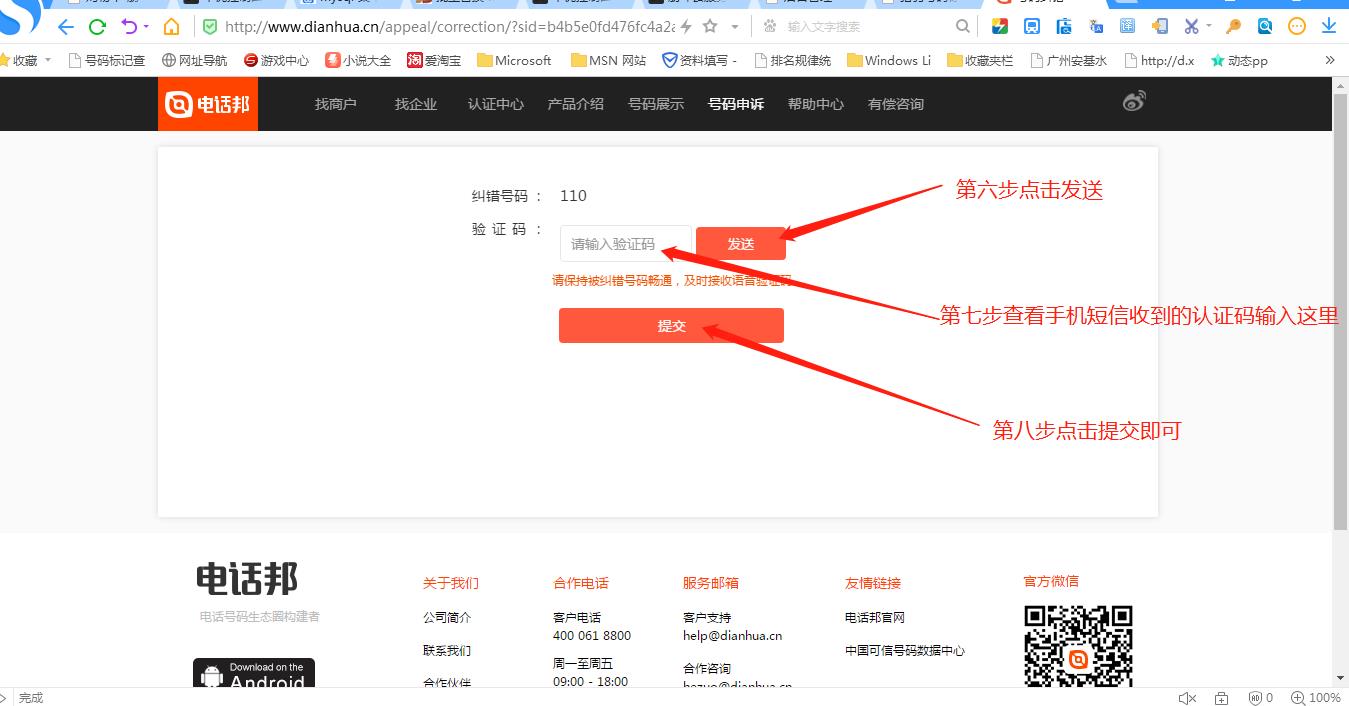Screen dimensions: 1349x706
Task: Open the 帮助中心 navigation item
Action: tap(815, 104)
